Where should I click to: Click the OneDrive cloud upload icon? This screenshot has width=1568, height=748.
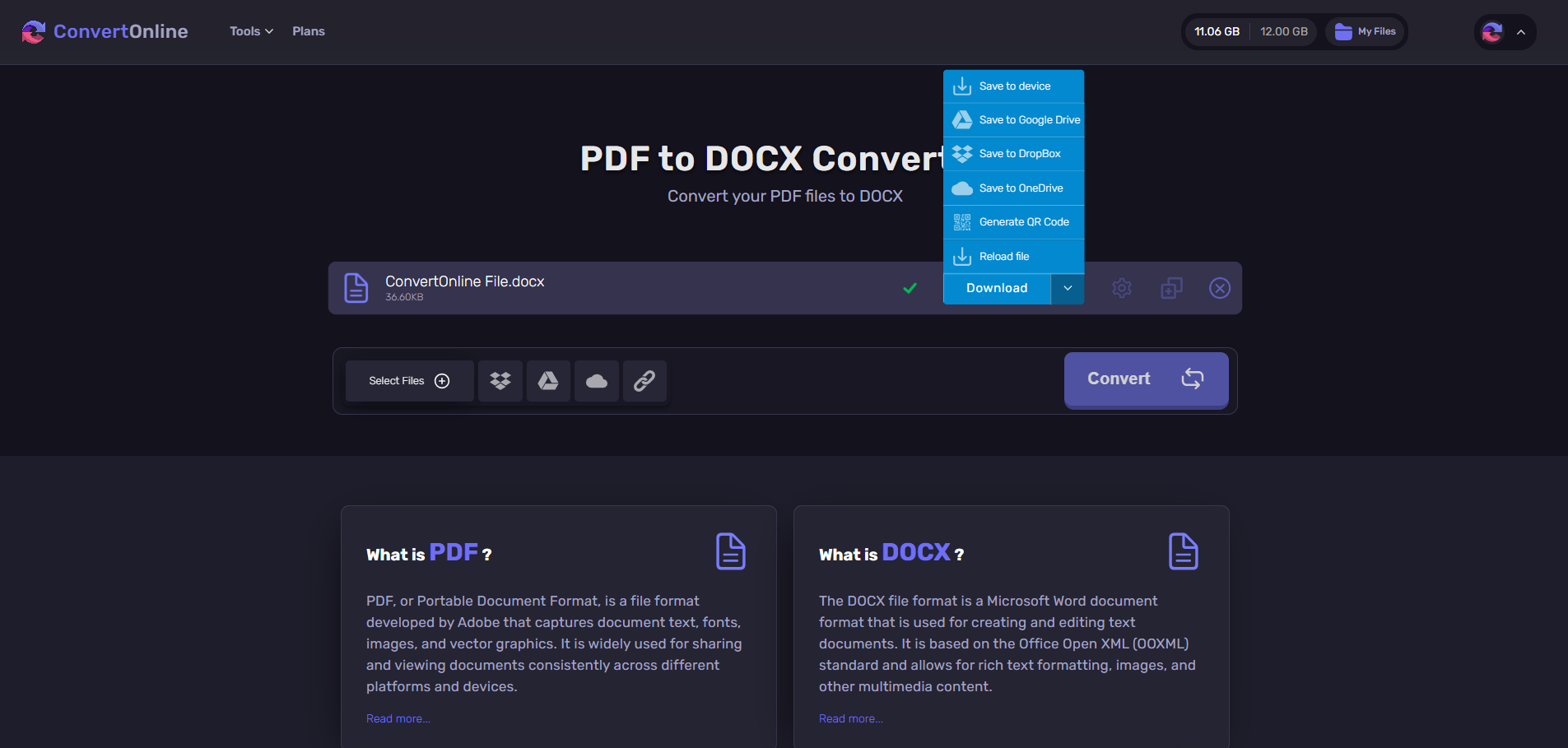[x=597, y=381]
